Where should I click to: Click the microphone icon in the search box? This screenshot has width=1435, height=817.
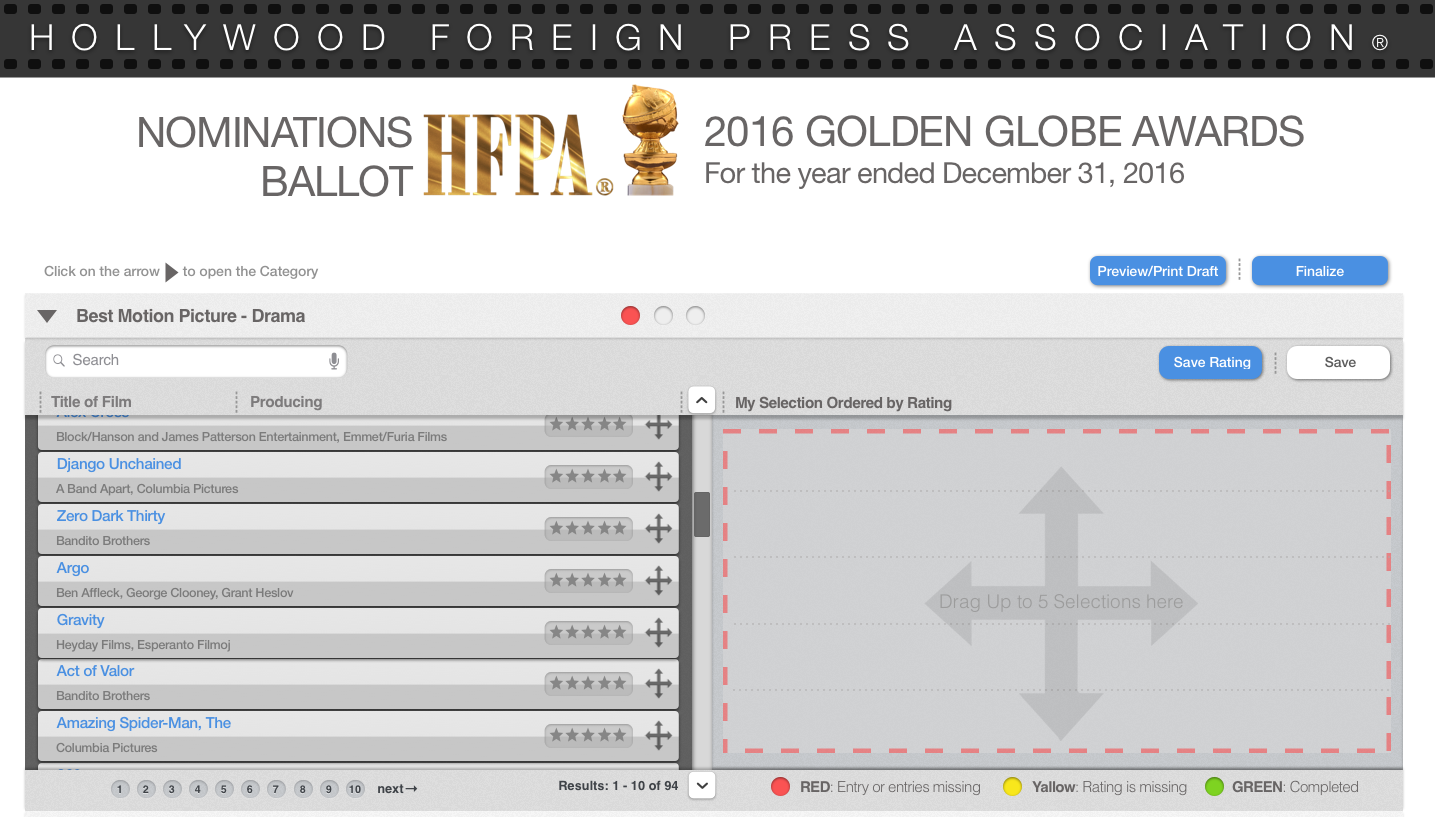(x=334, y=361)
